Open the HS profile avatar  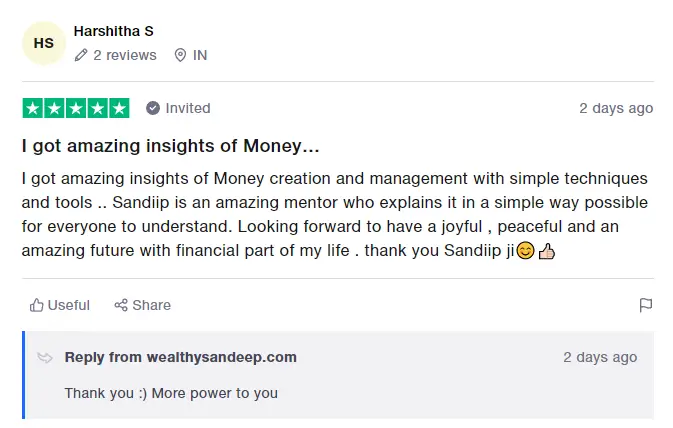pos(44,43)
